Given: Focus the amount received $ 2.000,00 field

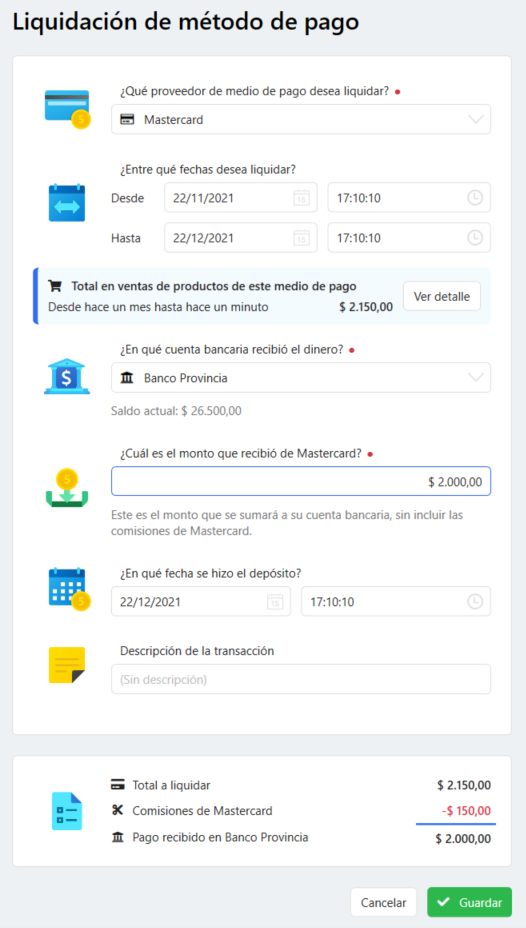Looking at the screenshot, I should point(301,482).
